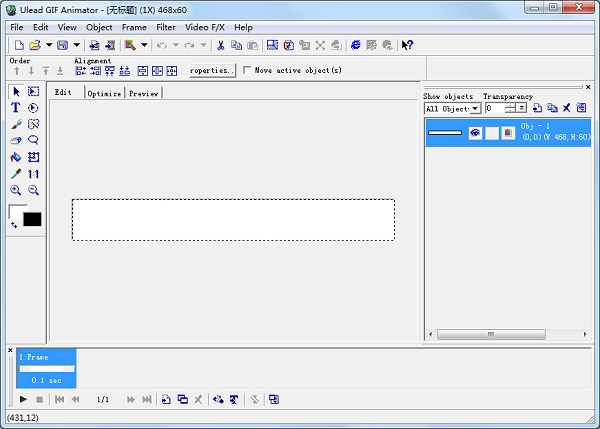
Task: Toggle lock box for Obj - 1
Action: [492, 133]
